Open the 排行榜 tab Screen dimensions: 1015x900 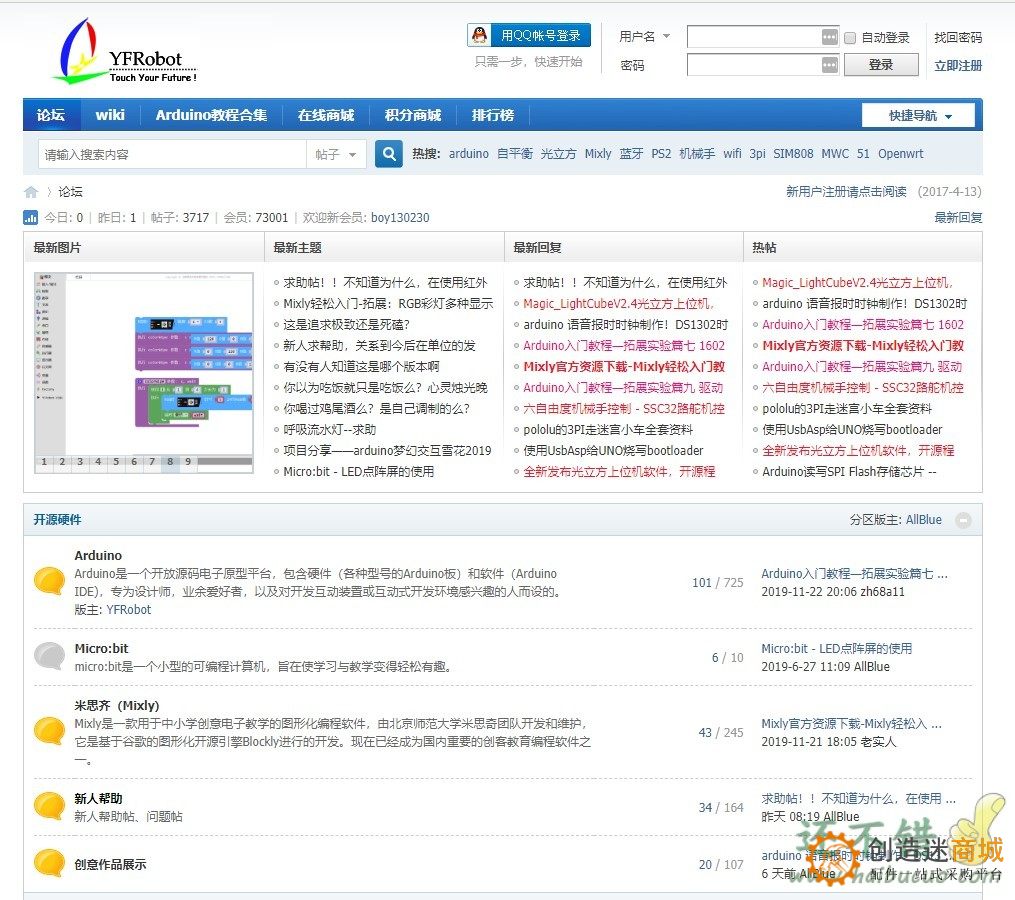pyautogui.click(x=493, y=115)
